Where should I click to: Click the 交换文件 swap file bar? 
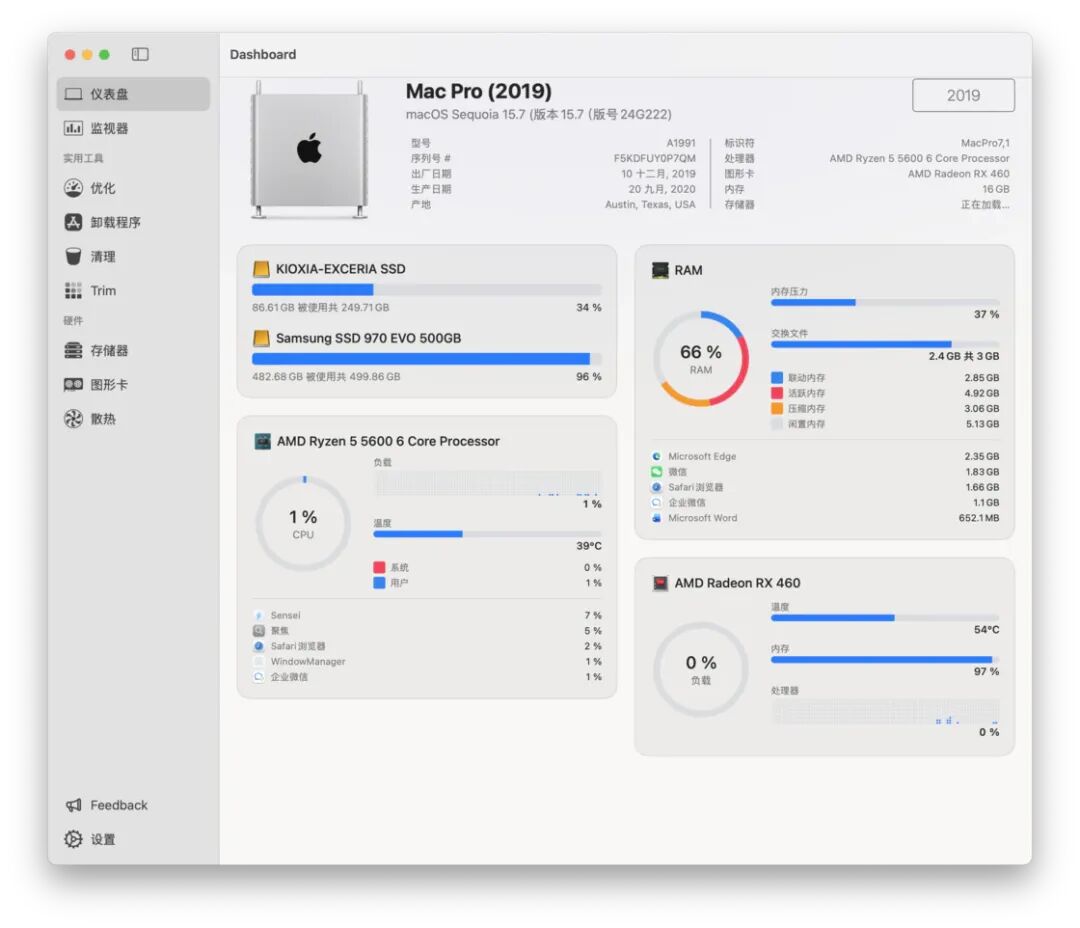pos(884,344)
